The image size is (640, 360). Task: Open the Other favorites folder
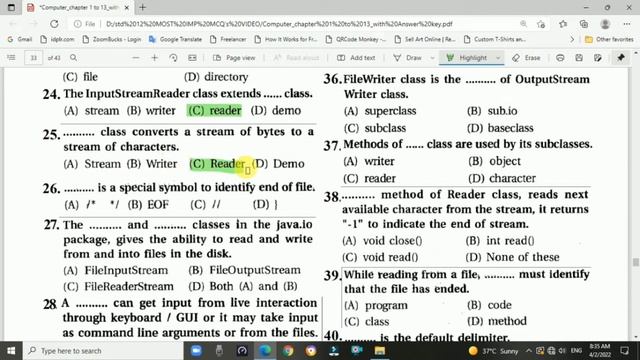coord(609,40)
